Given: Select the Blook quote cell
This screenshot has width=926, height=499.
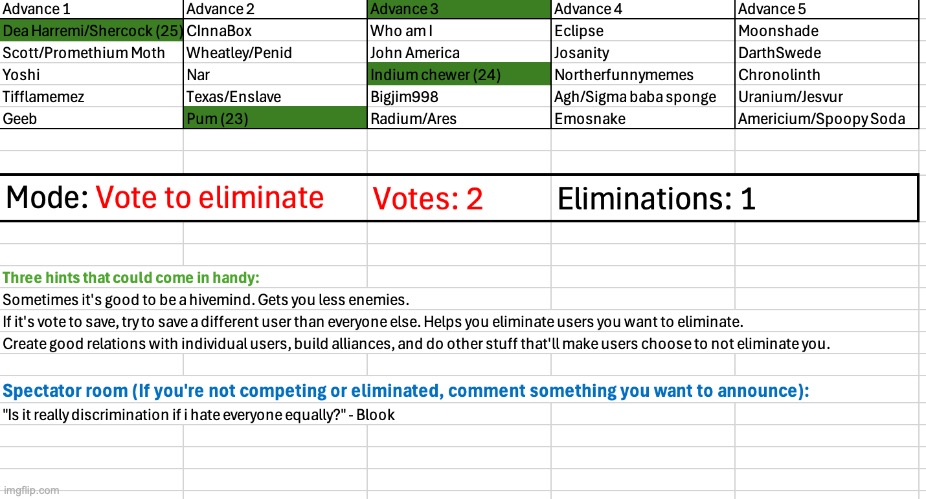Looking at the screenshot, I should [199, 415].
